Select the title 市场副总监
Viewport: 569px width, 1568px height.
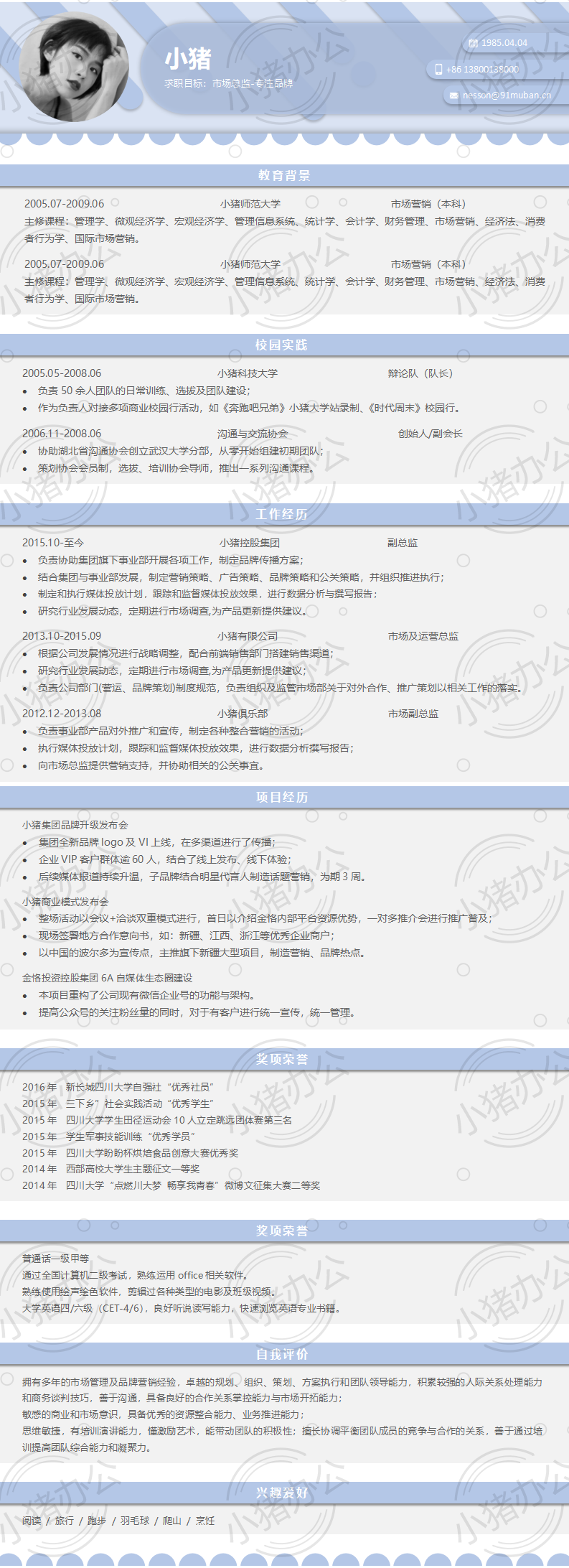coord(413,714)
